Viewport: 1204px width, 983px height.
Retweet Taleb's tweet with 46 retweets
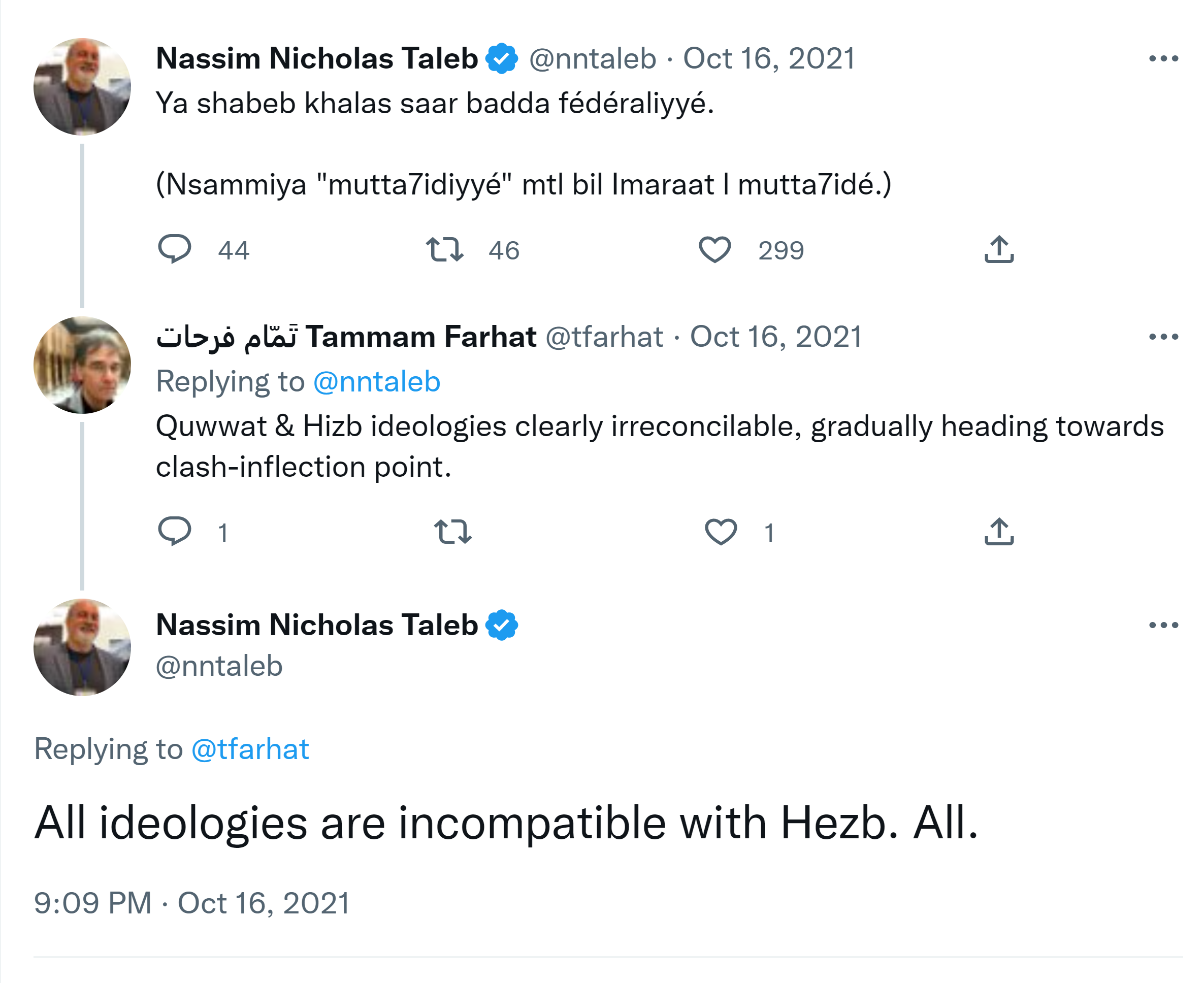coord(444,249)
